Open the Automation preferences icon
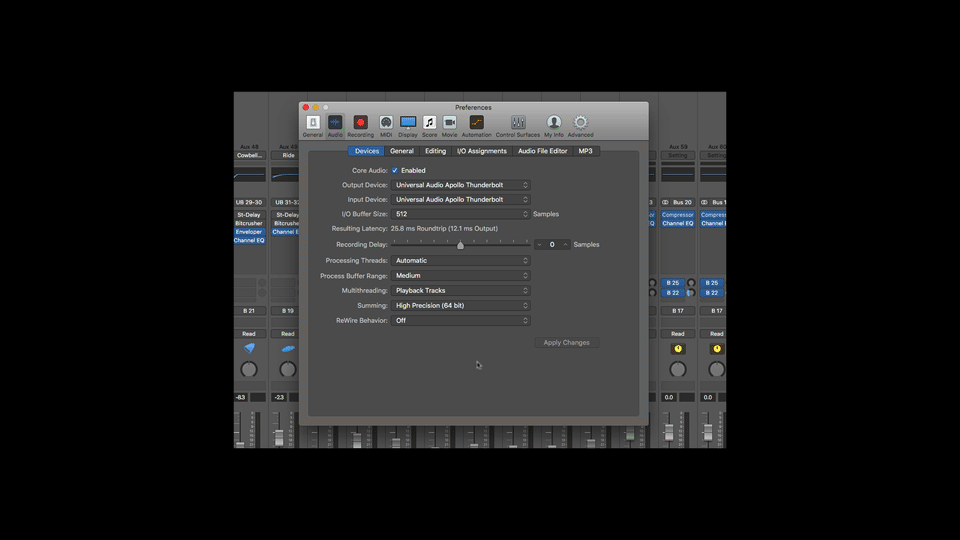The width and height of the screenshot is (960, 540). tap(476, 122)
